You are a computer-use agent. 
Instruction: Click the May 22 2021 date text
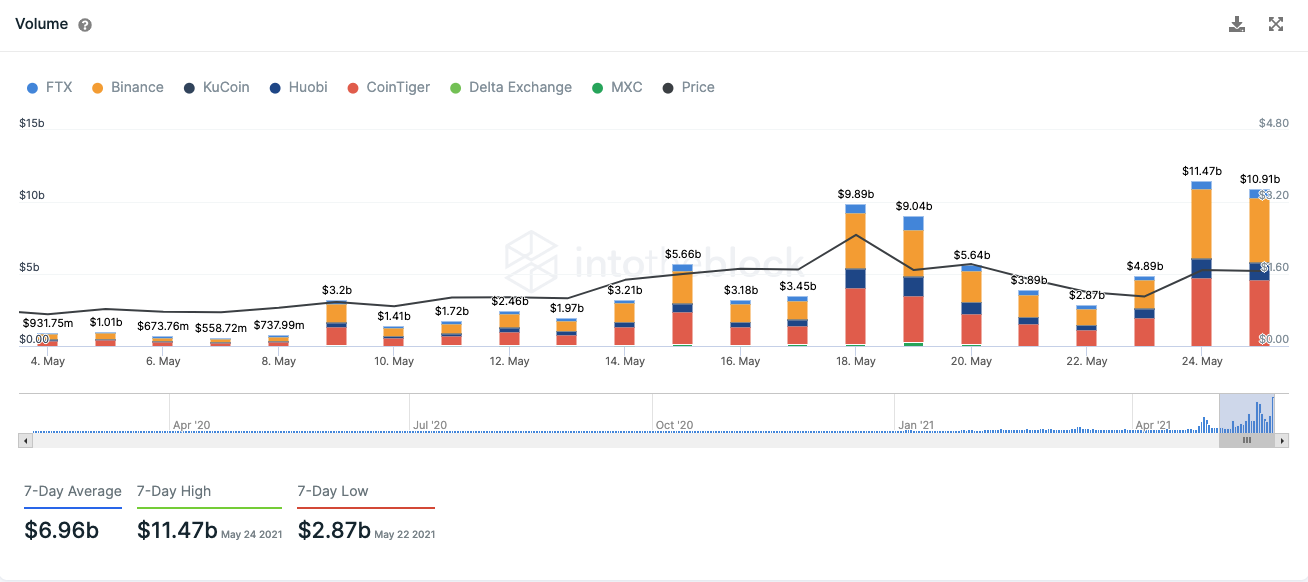coord(405,534)
